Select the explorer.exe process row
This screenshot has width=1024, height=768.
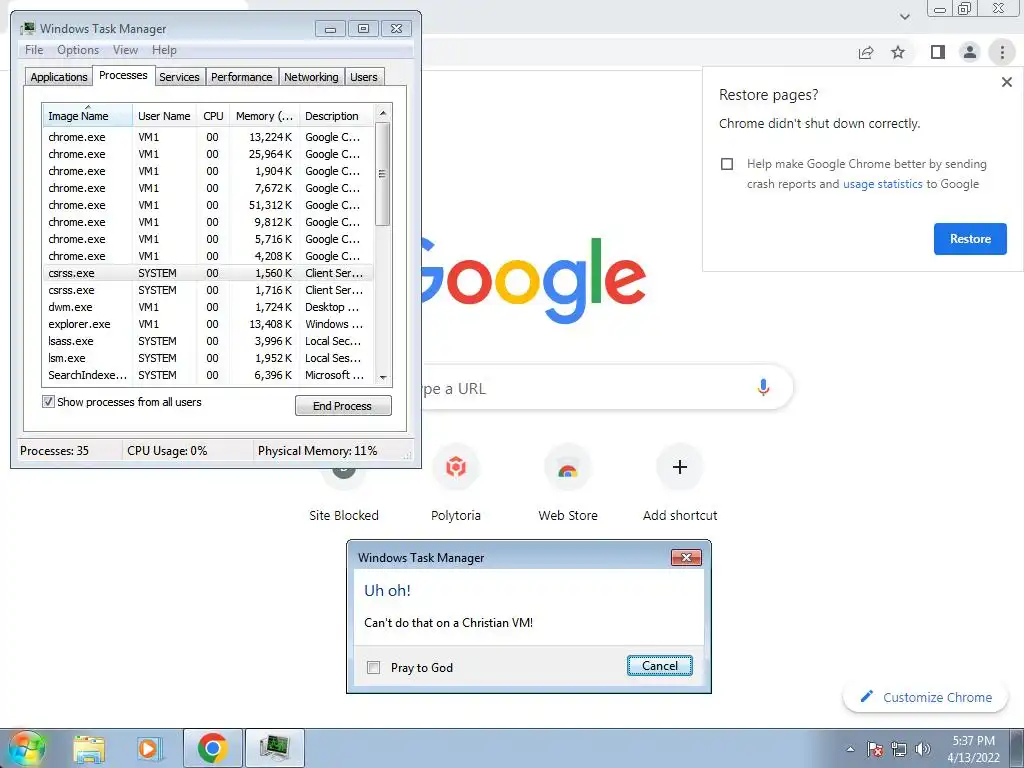208,324
